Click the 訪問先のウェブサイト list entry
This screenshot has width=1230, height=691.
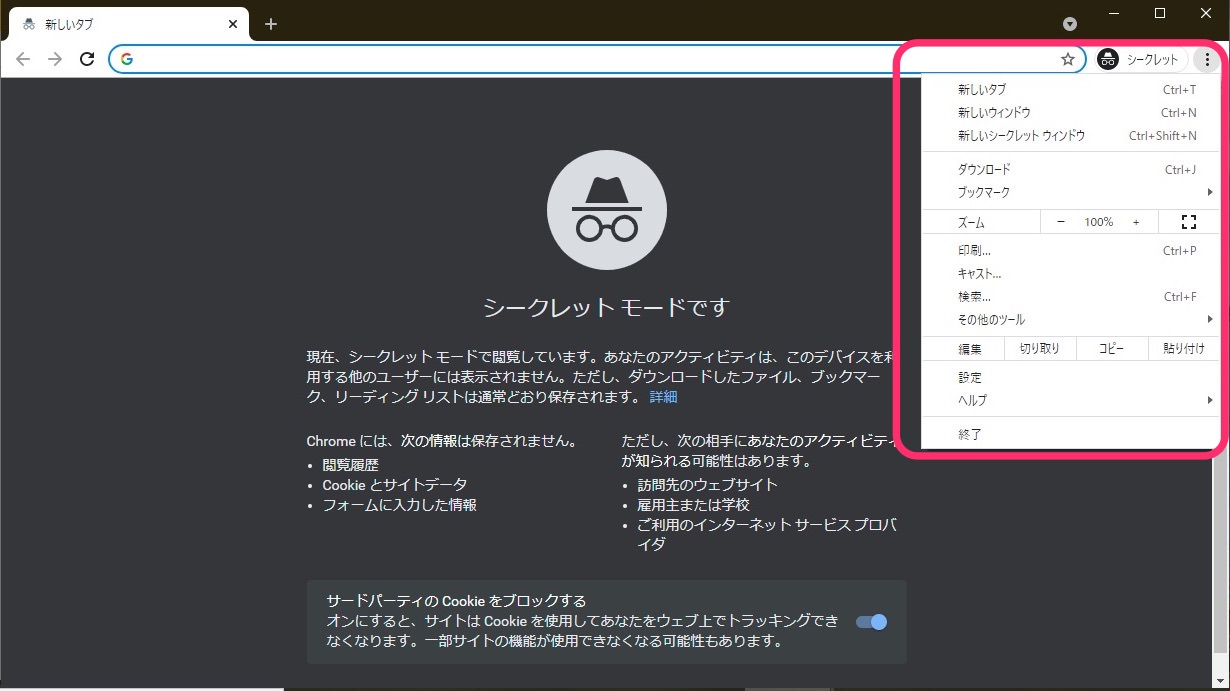[707, 485]
